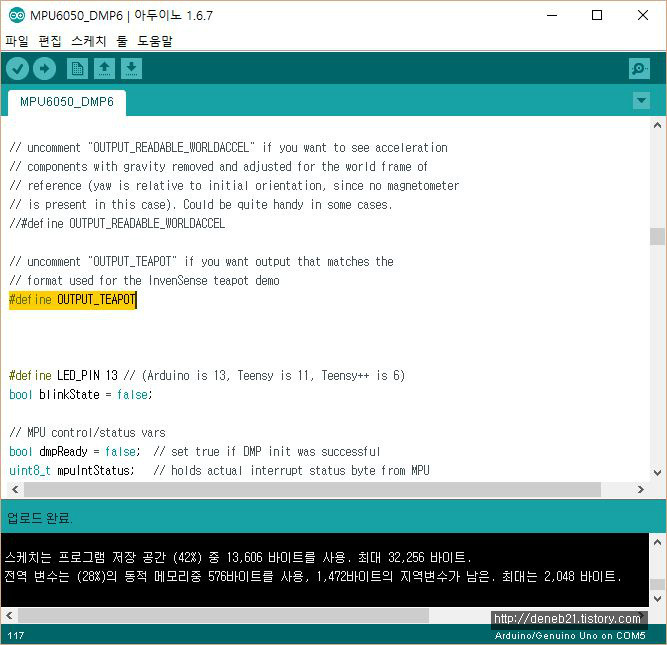Viewport: 667px width, 645px height.
Task: Click console line showing 13,606 바이트
Action: [238, 557]
